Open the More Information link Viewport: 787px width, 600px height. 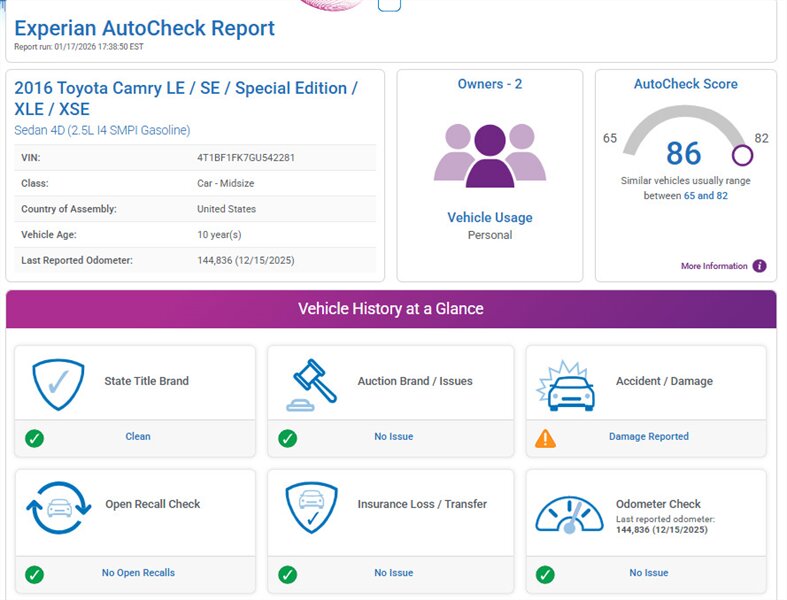(x=714, y=266)
